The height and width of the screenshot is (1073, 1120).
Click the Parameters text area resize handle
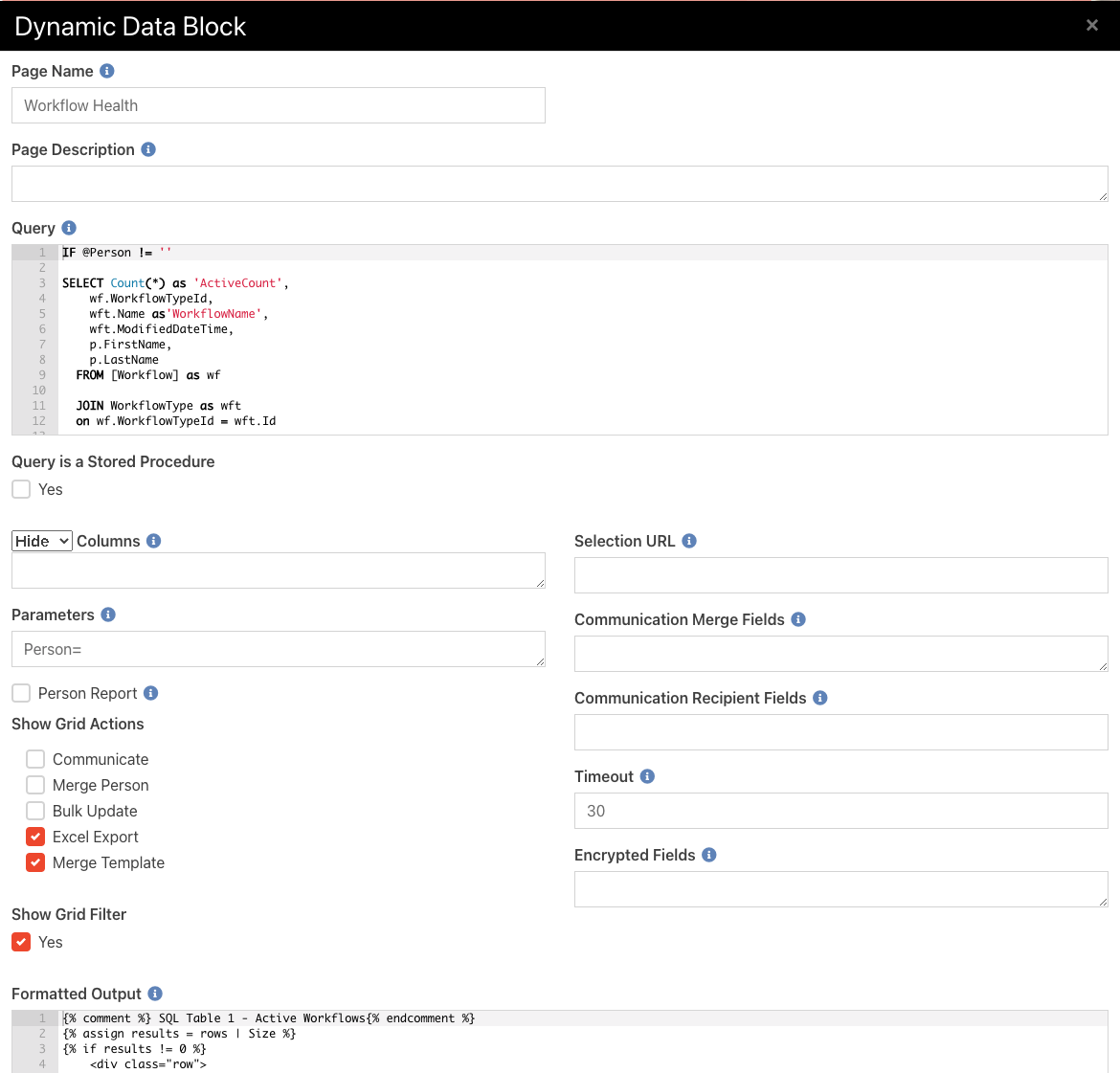point(540,661)
